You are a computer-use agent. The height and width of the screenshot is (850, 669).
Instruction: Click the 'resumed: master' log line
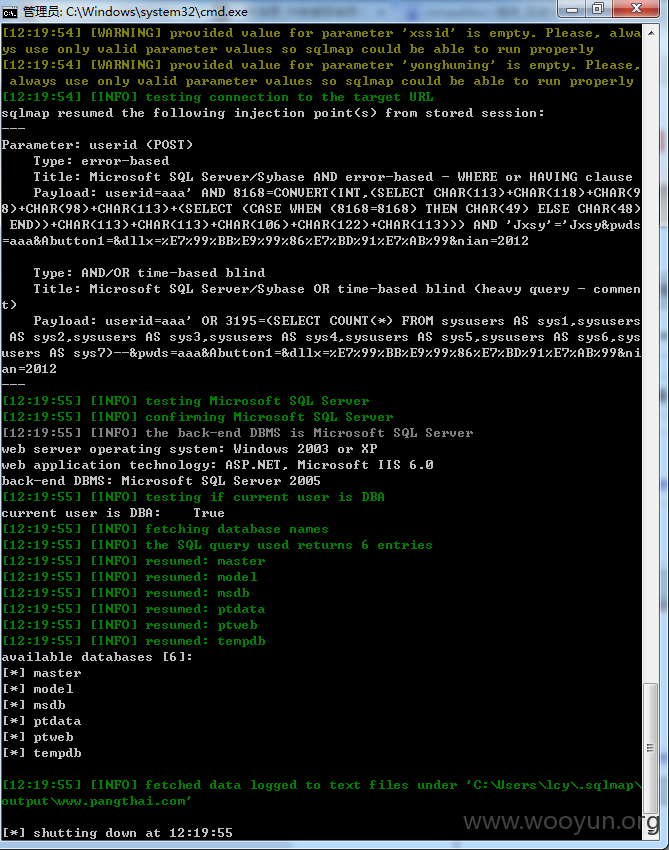pos(134,561)
